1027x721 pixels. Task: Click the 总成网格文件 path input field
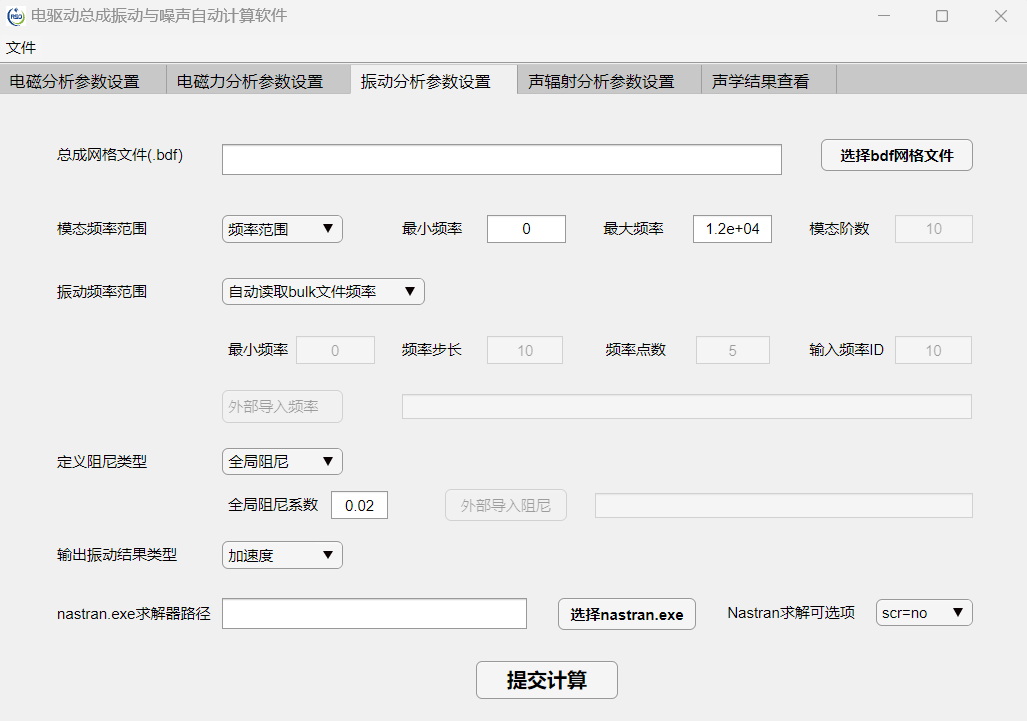[x=501, y=159]
